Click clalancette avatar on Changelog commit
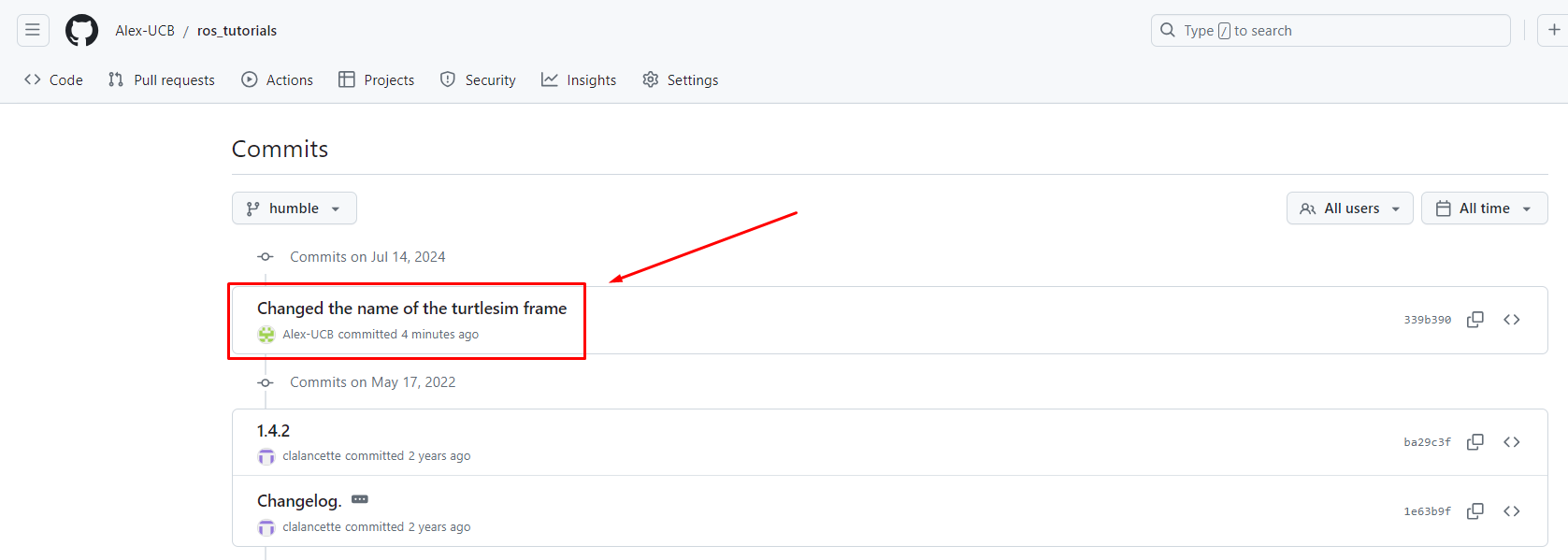1568x560 pixels. pyautogui.click(x=266, y=527)
